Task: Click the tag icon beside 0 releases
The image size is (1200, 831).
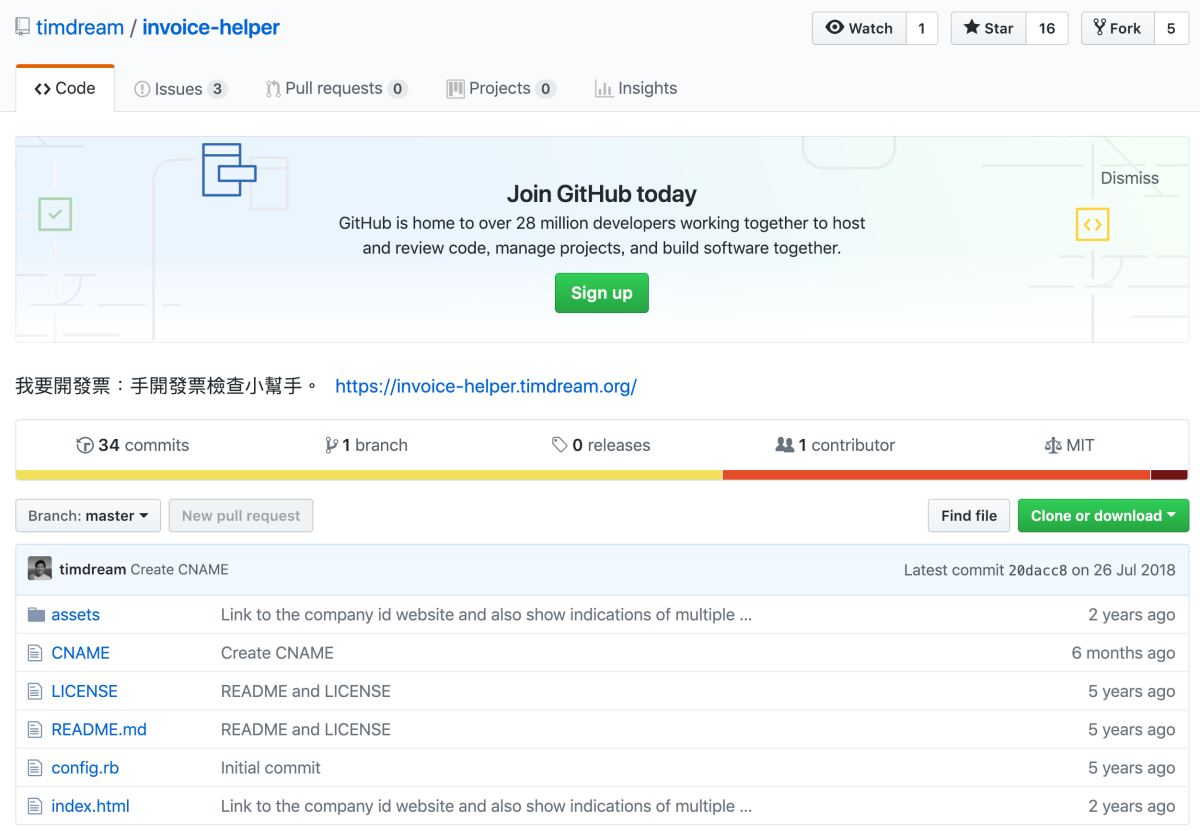Action: tap(559, 445)
